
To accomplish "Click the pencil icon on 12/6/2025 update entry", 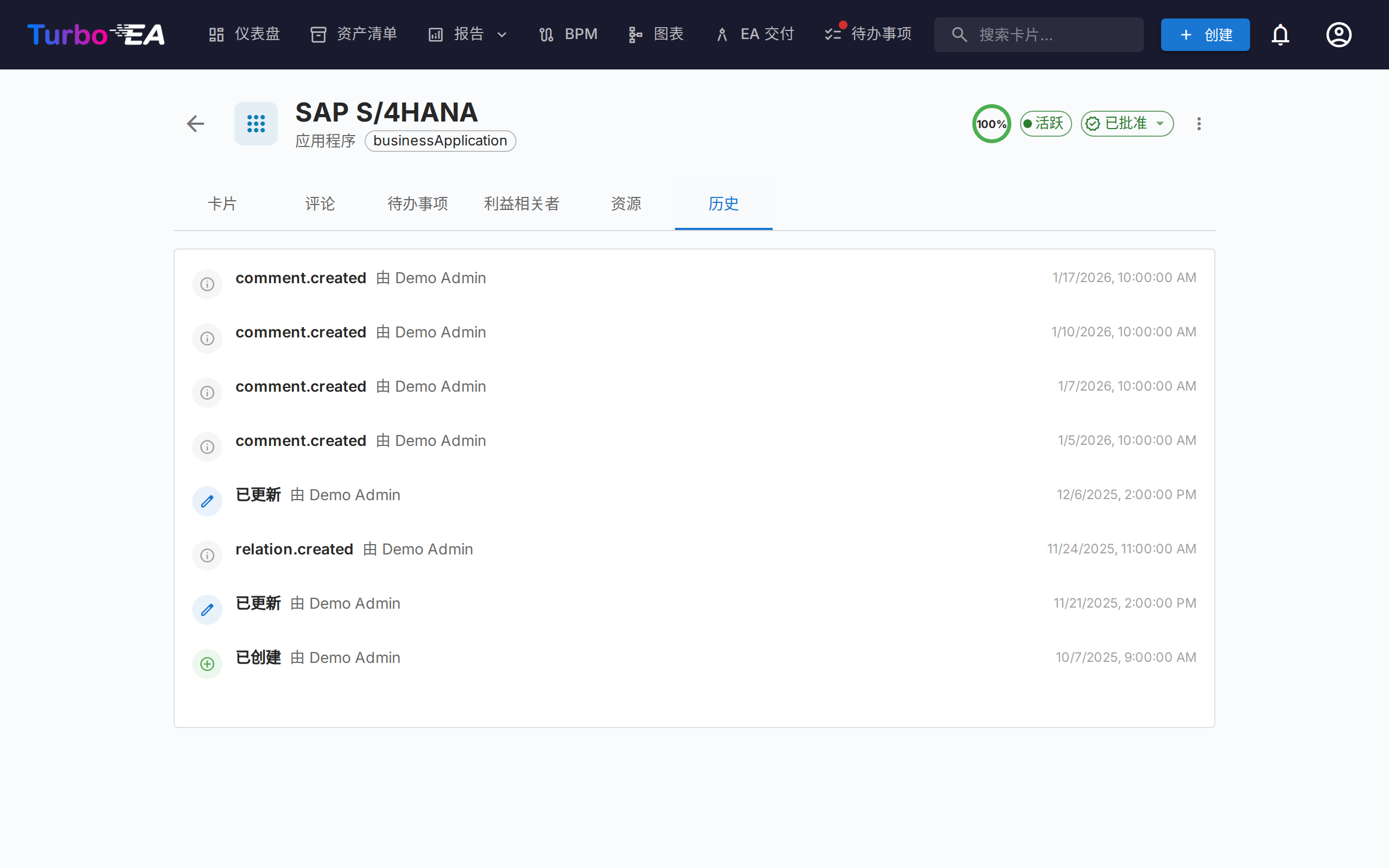I will 207,501.
